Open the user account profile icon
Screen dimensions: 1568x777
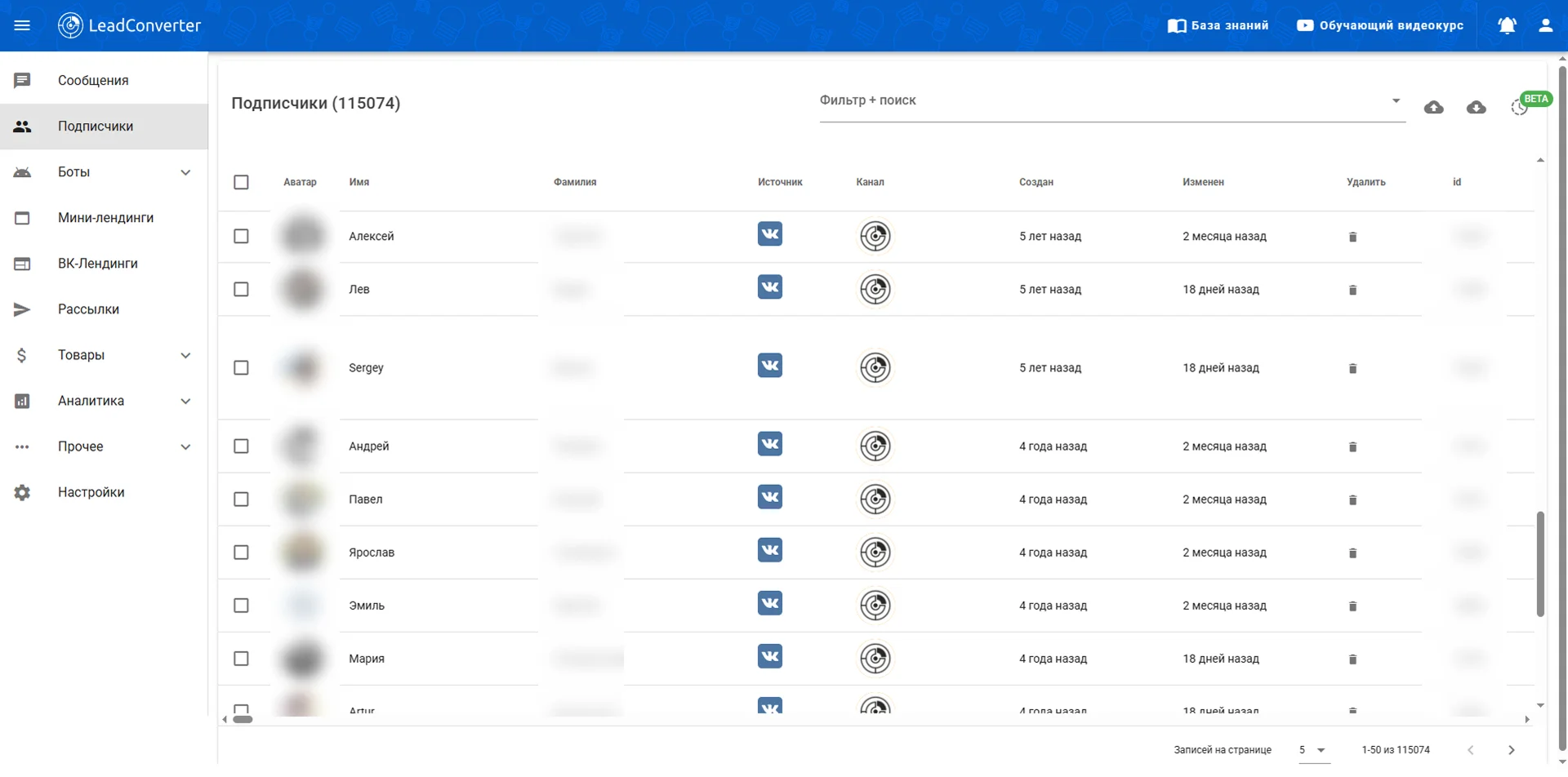1545,25
